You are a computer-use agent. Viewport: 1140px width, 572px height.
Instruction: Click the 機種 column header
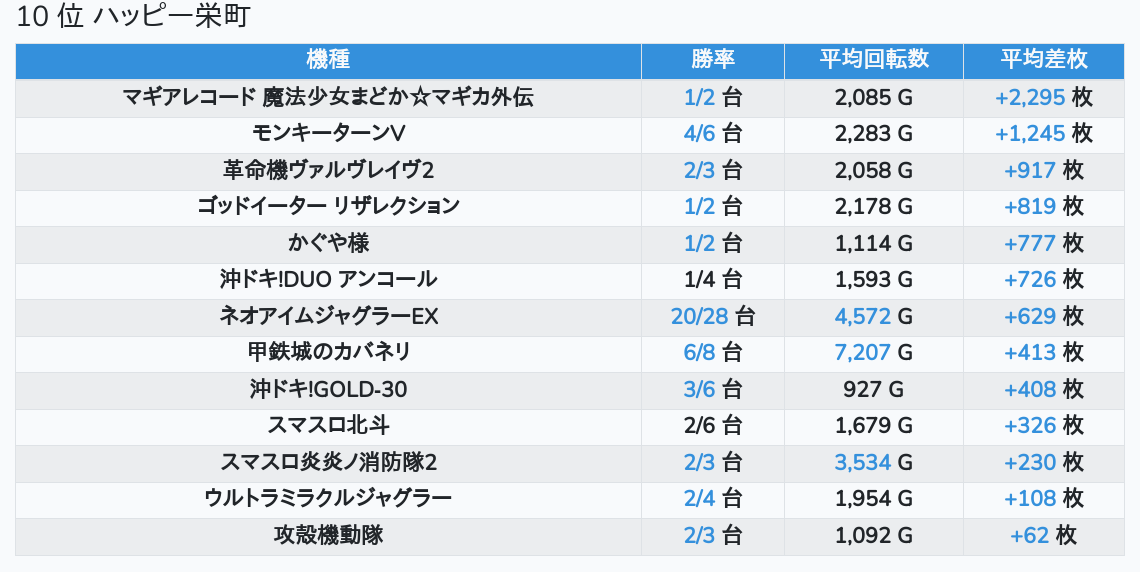click(x=328, y=60)
